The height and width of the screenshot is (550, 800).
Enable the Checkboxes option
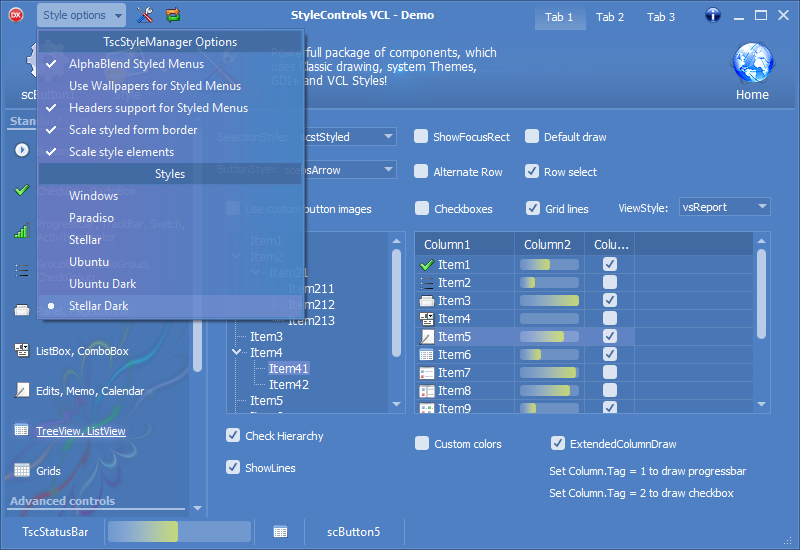pos(421,208)
